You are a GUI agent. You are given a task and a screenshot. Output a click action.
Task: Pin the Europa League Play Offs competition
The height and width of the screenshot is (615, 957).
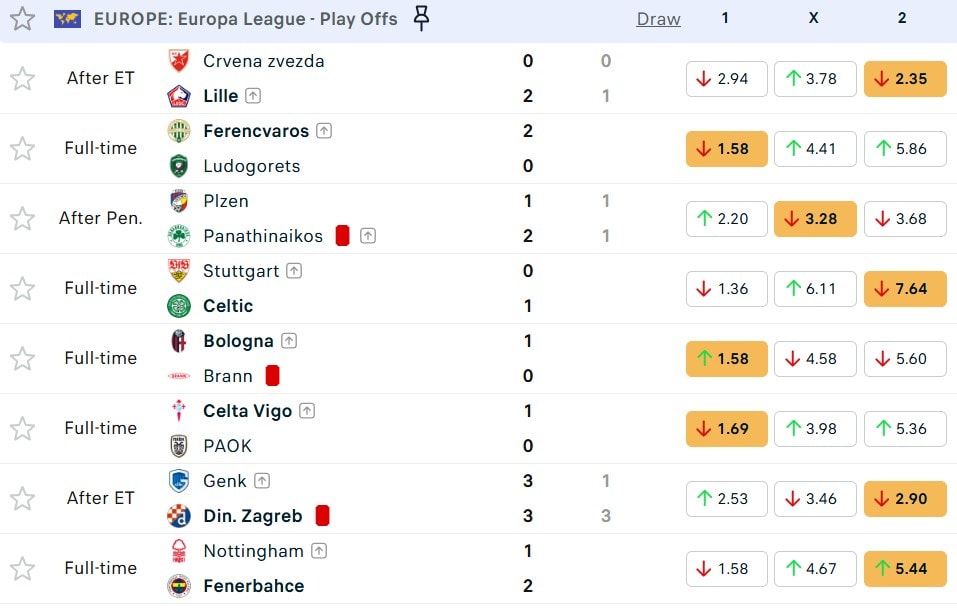(x=422, y=18)
